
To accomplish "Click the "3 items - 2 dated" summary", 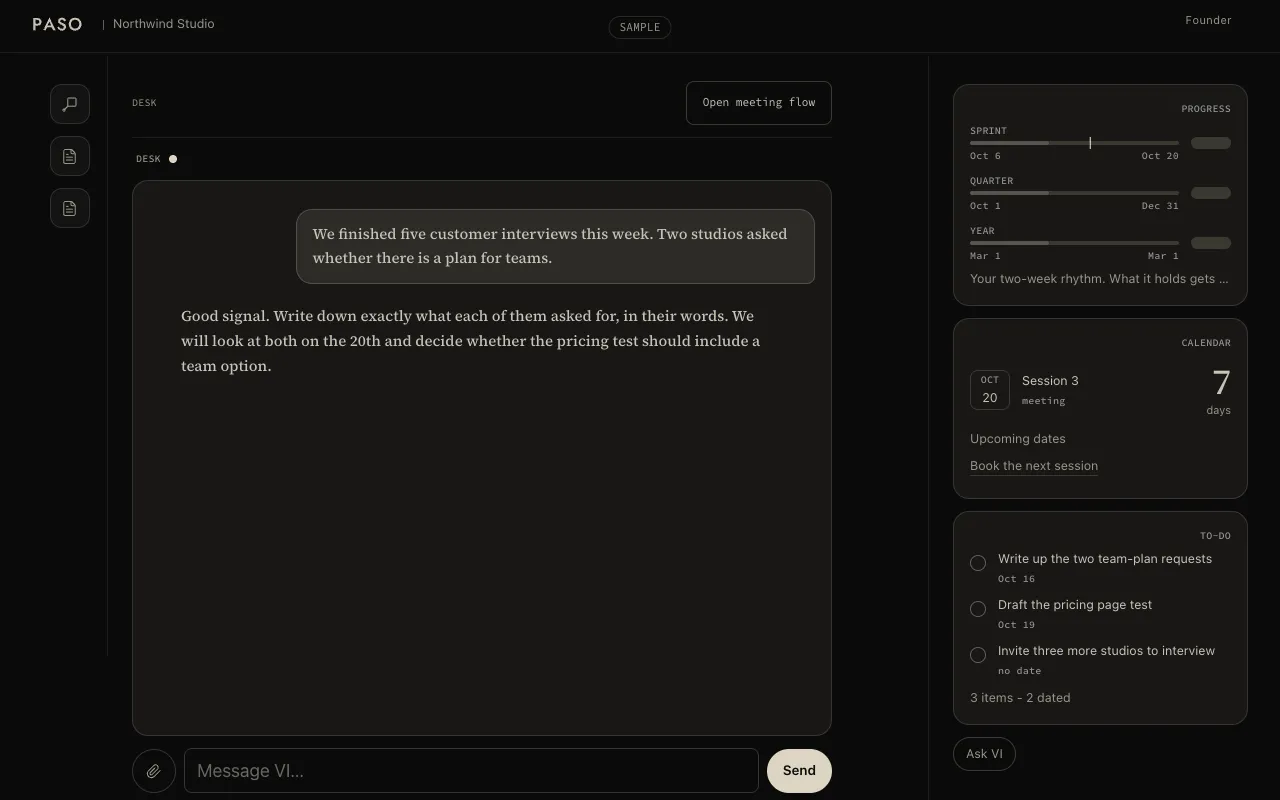I will (1020, 698).
